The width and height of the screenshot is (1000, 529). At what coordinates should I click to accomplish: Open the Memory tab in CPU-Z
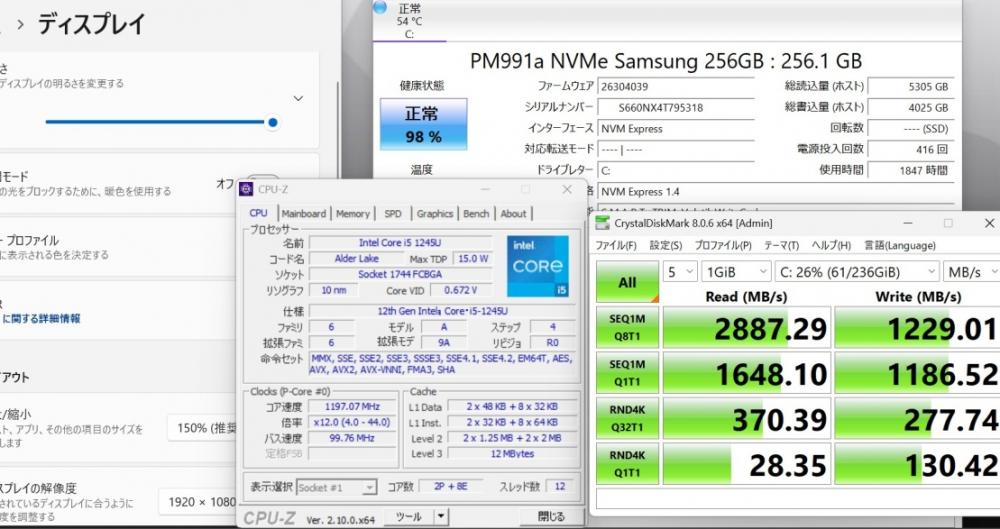353,214
